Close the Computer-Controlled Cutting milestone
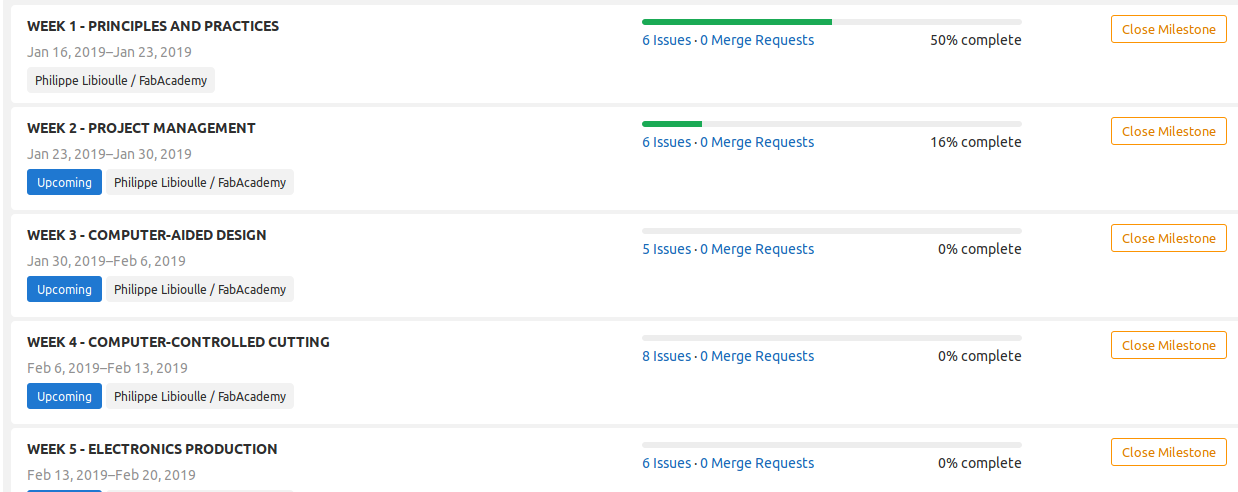This screenshot has width=1238, height=492. pyautogui.click(x=1168, y=346)
